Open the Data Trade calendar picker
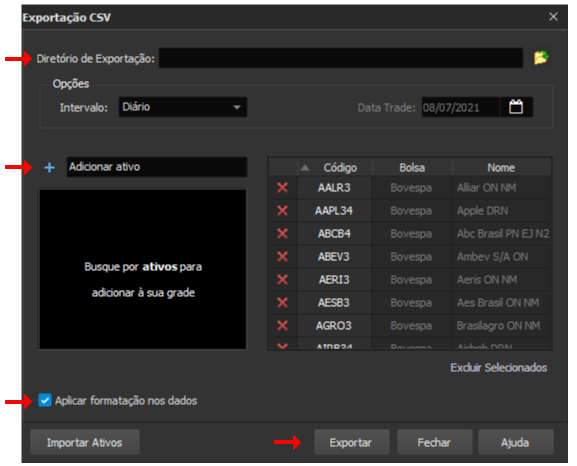The width and height of the screenshot is (577, 466). 516,107
